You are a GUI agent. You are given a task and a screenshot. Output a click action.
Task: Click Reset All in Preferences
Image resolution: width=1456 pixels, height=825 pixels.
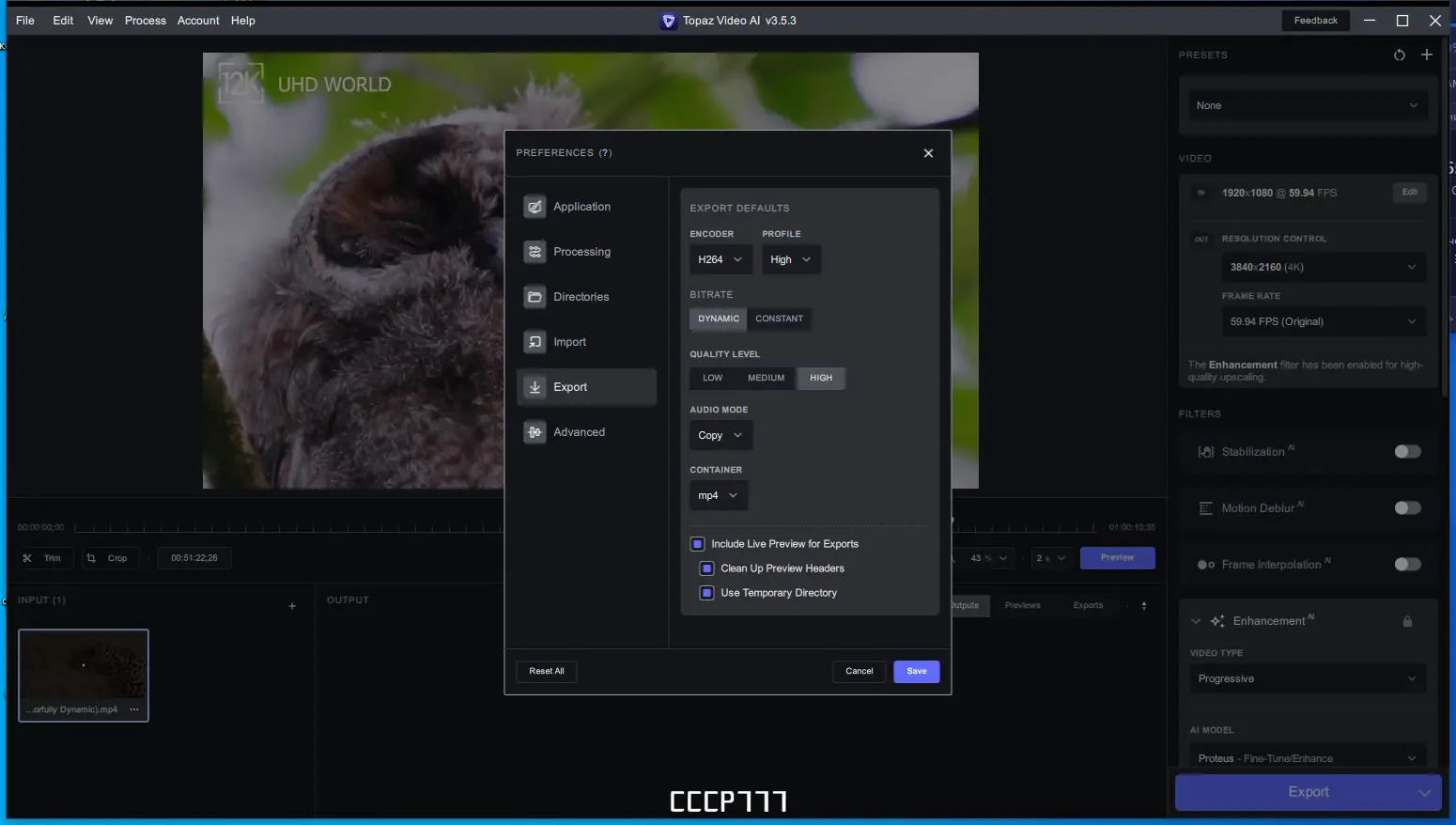click(x=547, y=671)
